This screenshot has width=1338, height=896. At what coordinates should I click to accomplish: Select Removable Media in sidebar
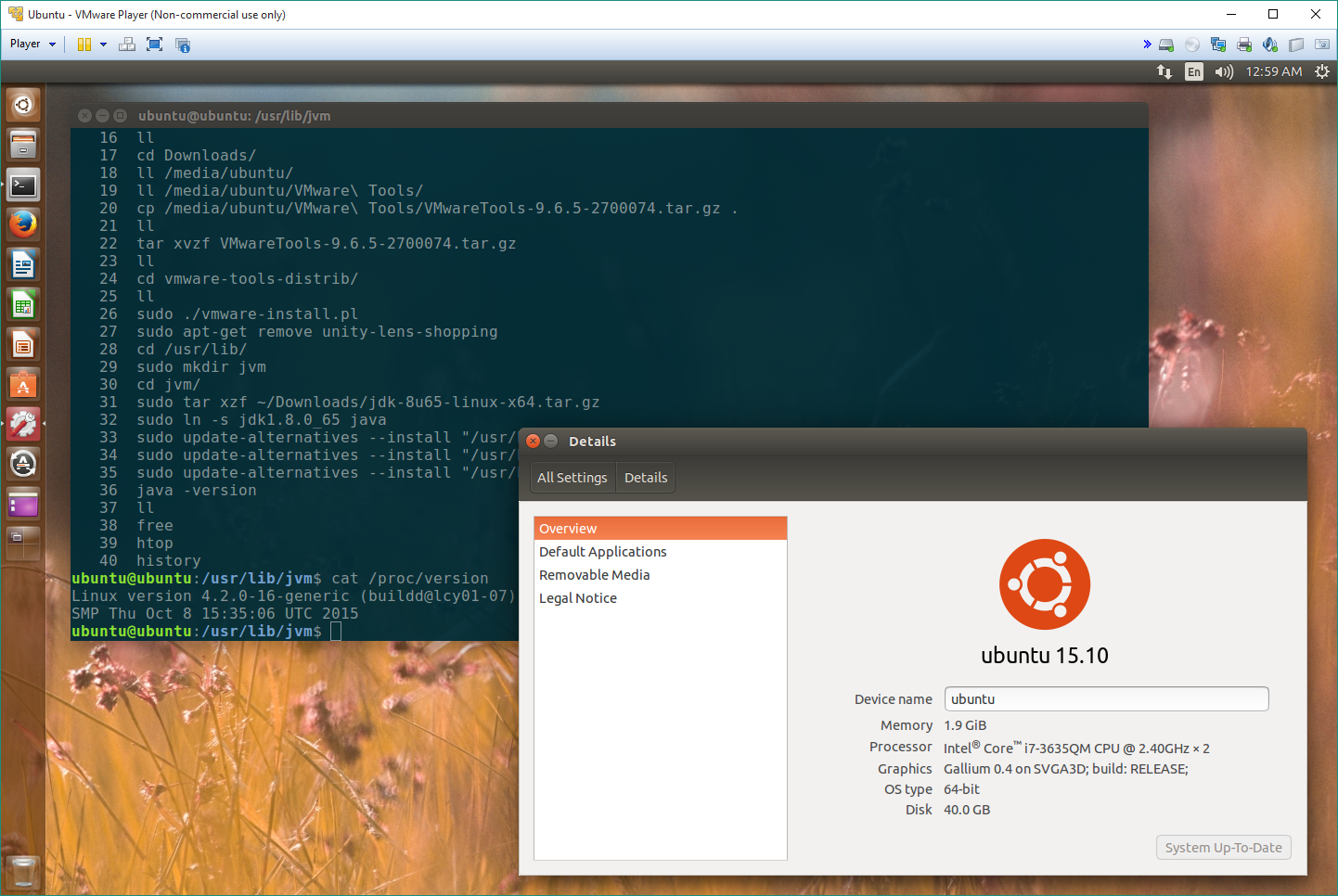click(661, 575)
